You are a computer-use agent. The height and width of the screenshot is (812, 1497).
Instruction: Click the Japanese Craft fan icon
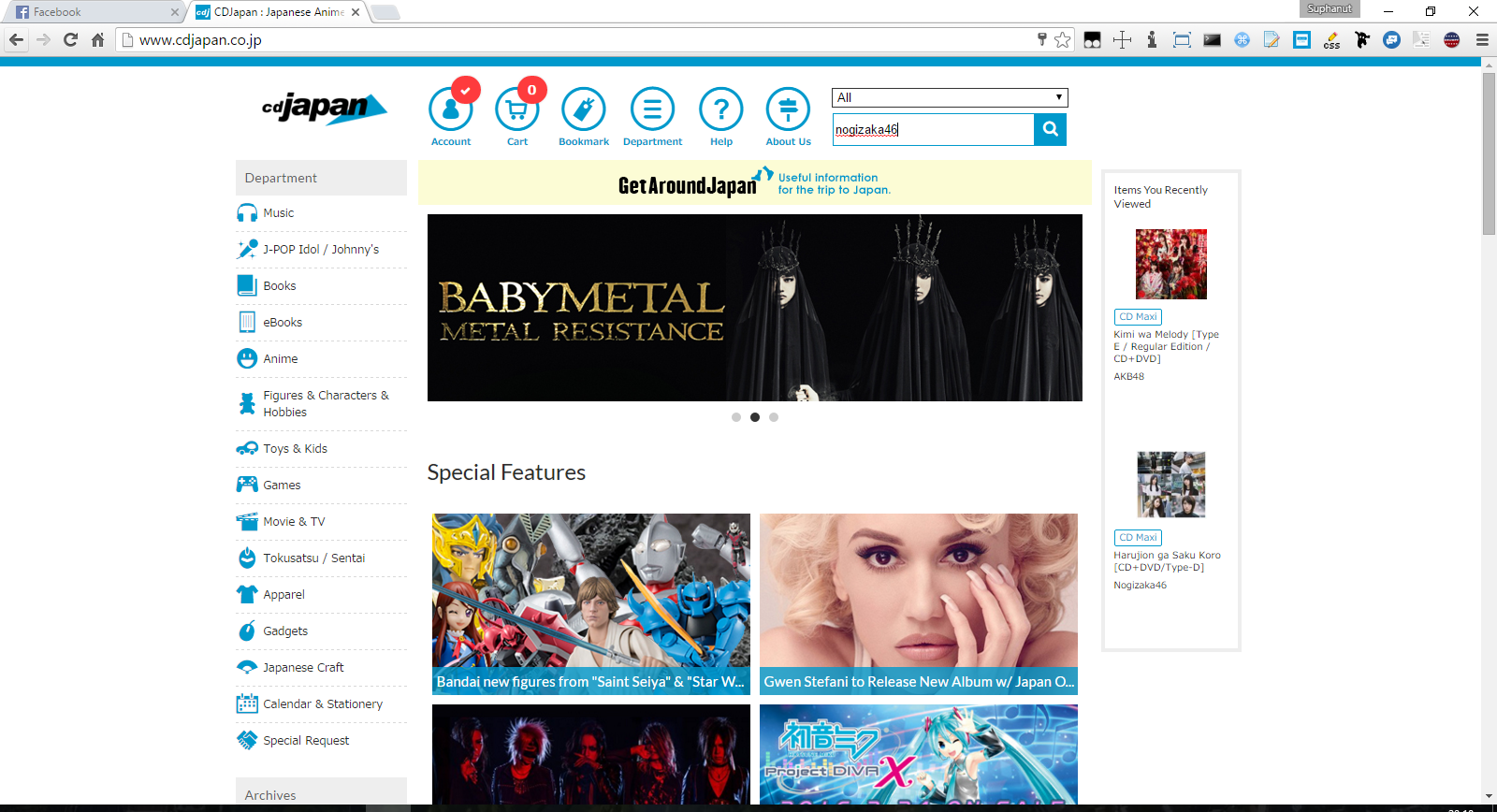247,667
